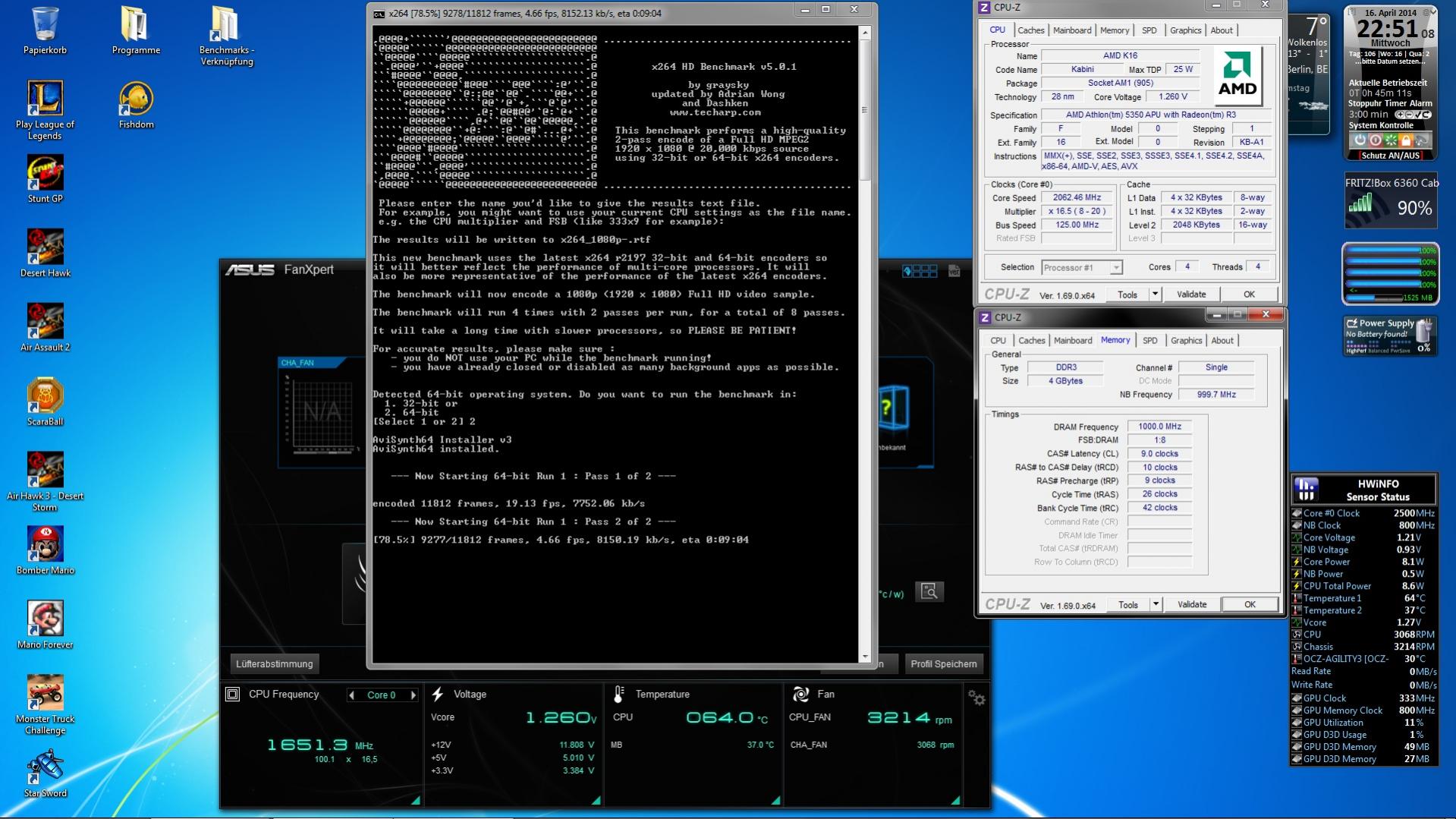The width and height of the screenshot is (1456, 819).
Task: Select the Star Sword desktop shortcut
Action: pyautogui.click(x=46, y=773)
